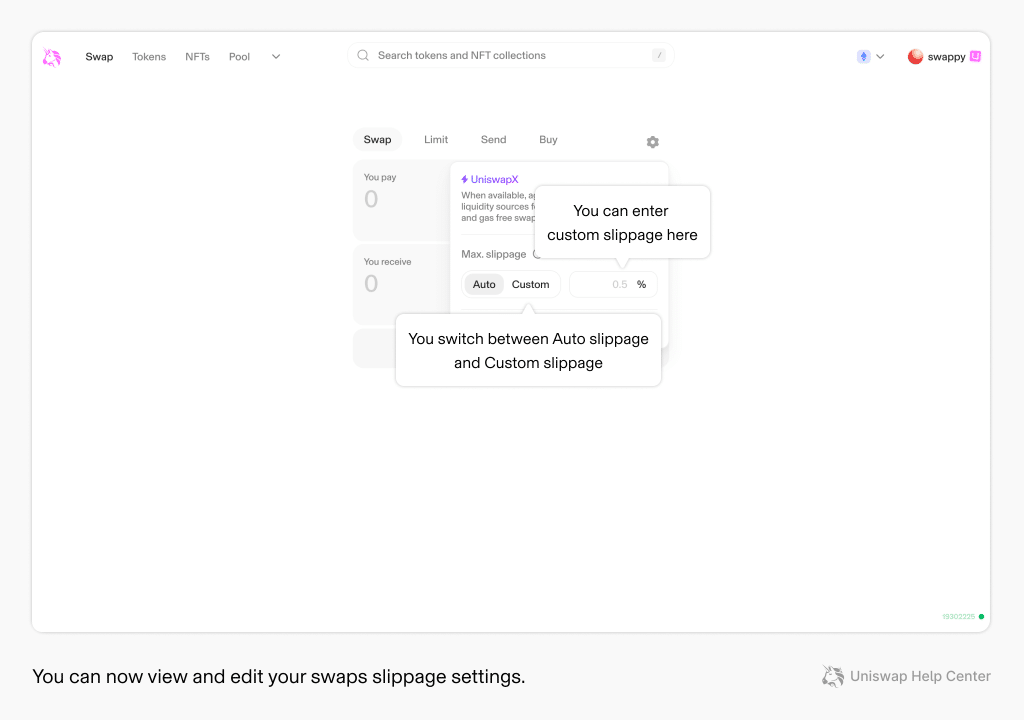Screen dimensions: 1024x720
Task: Open NFTs in the top navigation
Action: pyautogui.click(x=197, y=57)
